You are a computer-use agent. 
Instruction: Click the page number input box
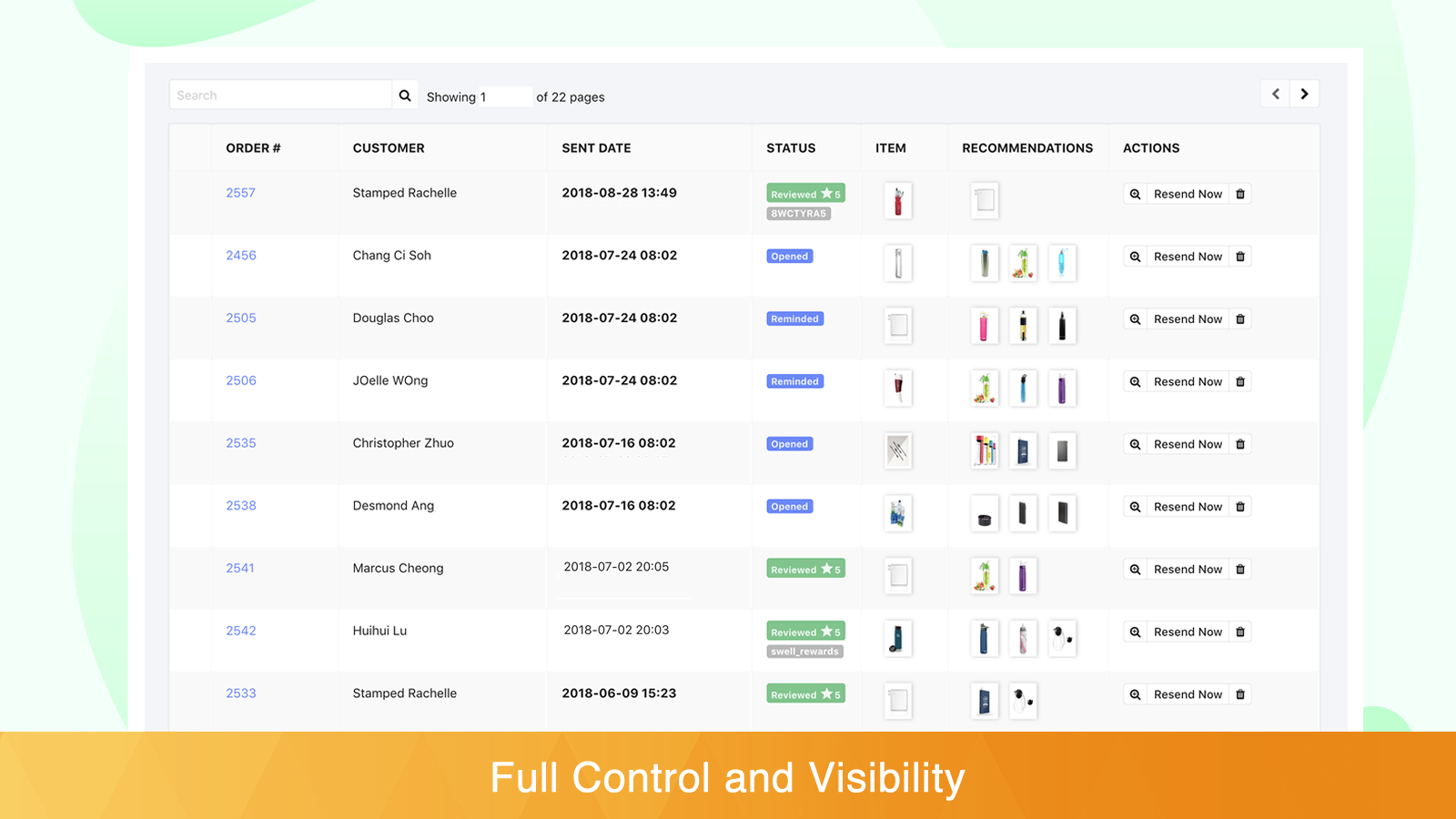[x=504, y=96]
